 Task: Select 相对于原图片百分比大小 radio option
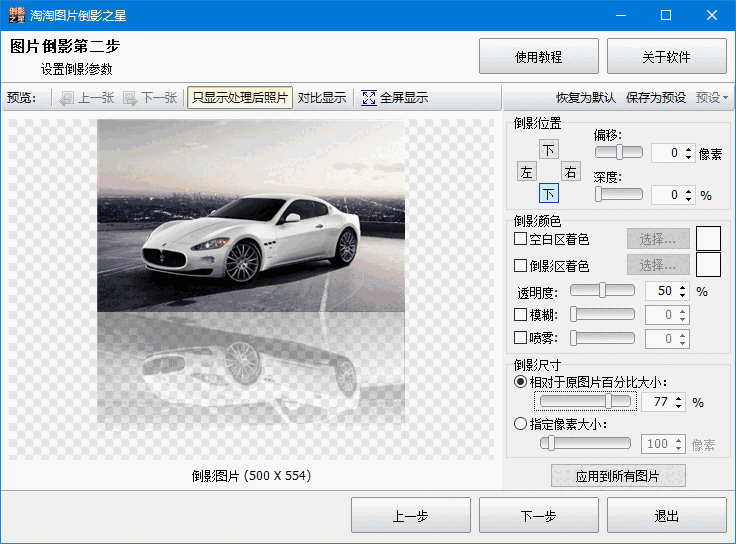[520, 382]
